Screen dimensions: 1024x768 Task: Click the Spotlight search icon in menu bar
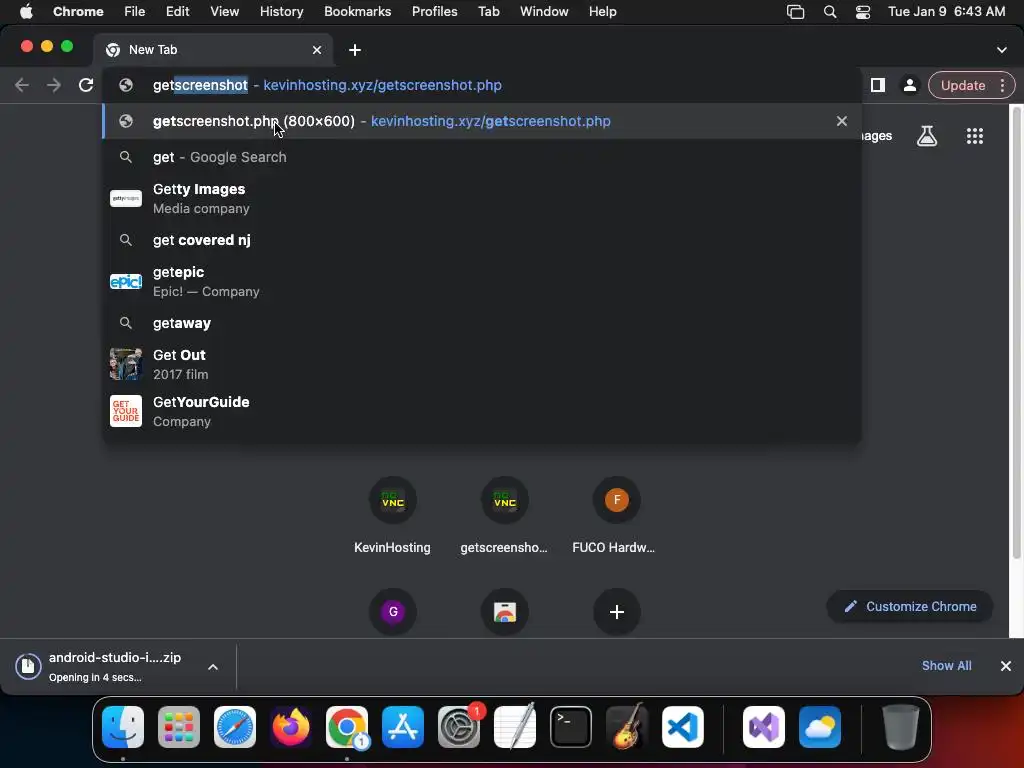pos(829,11)
